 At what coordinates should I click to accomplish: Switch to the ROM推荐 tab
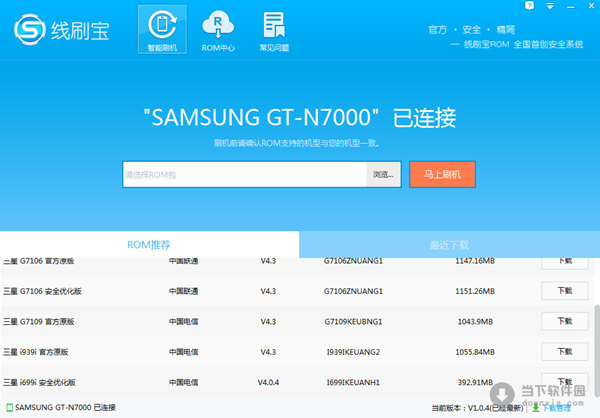tap(149, 245)
